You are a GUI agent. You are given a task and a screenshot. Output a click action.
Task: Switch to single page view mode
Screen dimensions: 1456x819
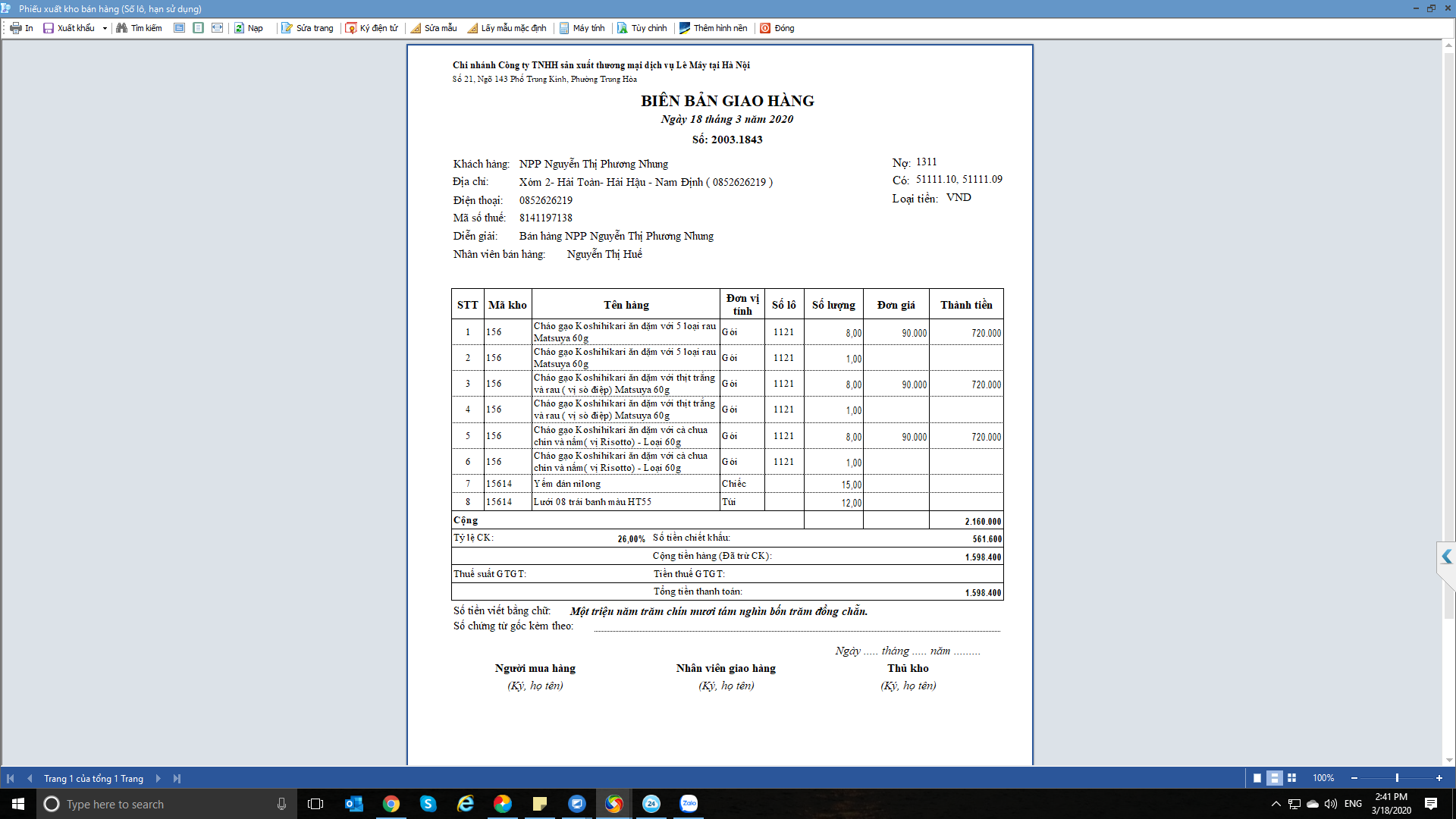coord(1257,778)
